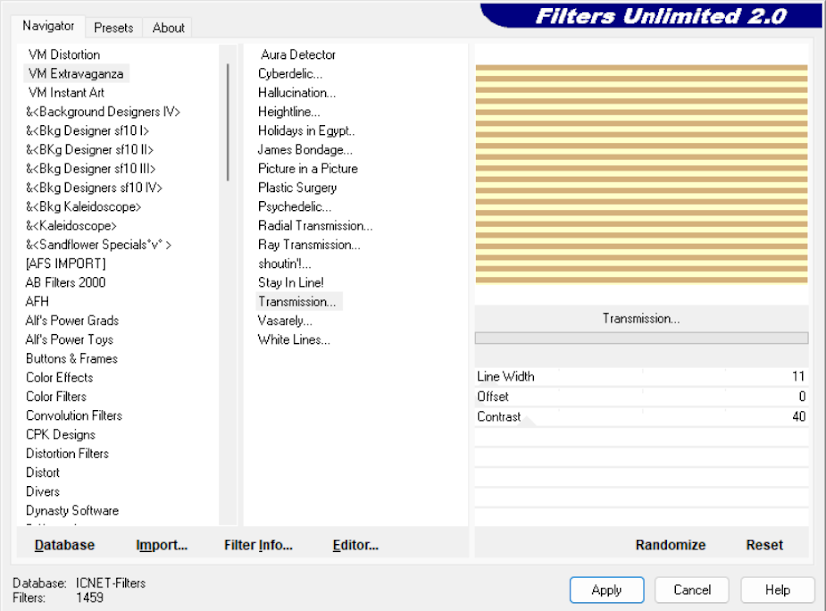Select CPK Designs category
826x611 pixels.
click(61, 434)
